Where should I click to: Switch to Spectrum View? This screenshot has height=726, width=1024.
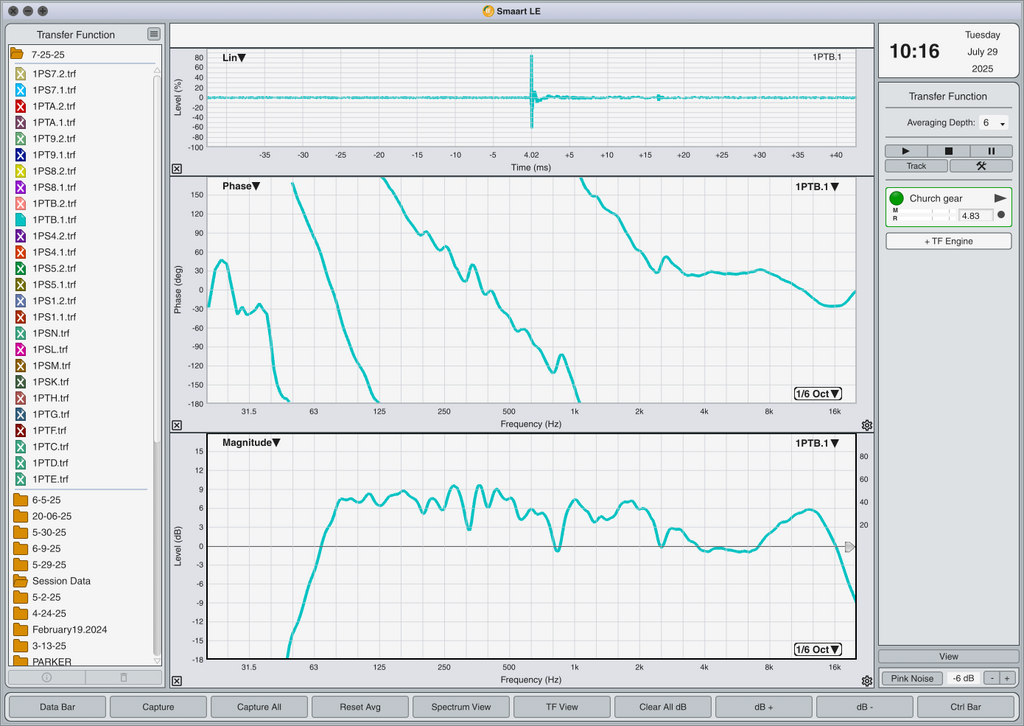461,706
